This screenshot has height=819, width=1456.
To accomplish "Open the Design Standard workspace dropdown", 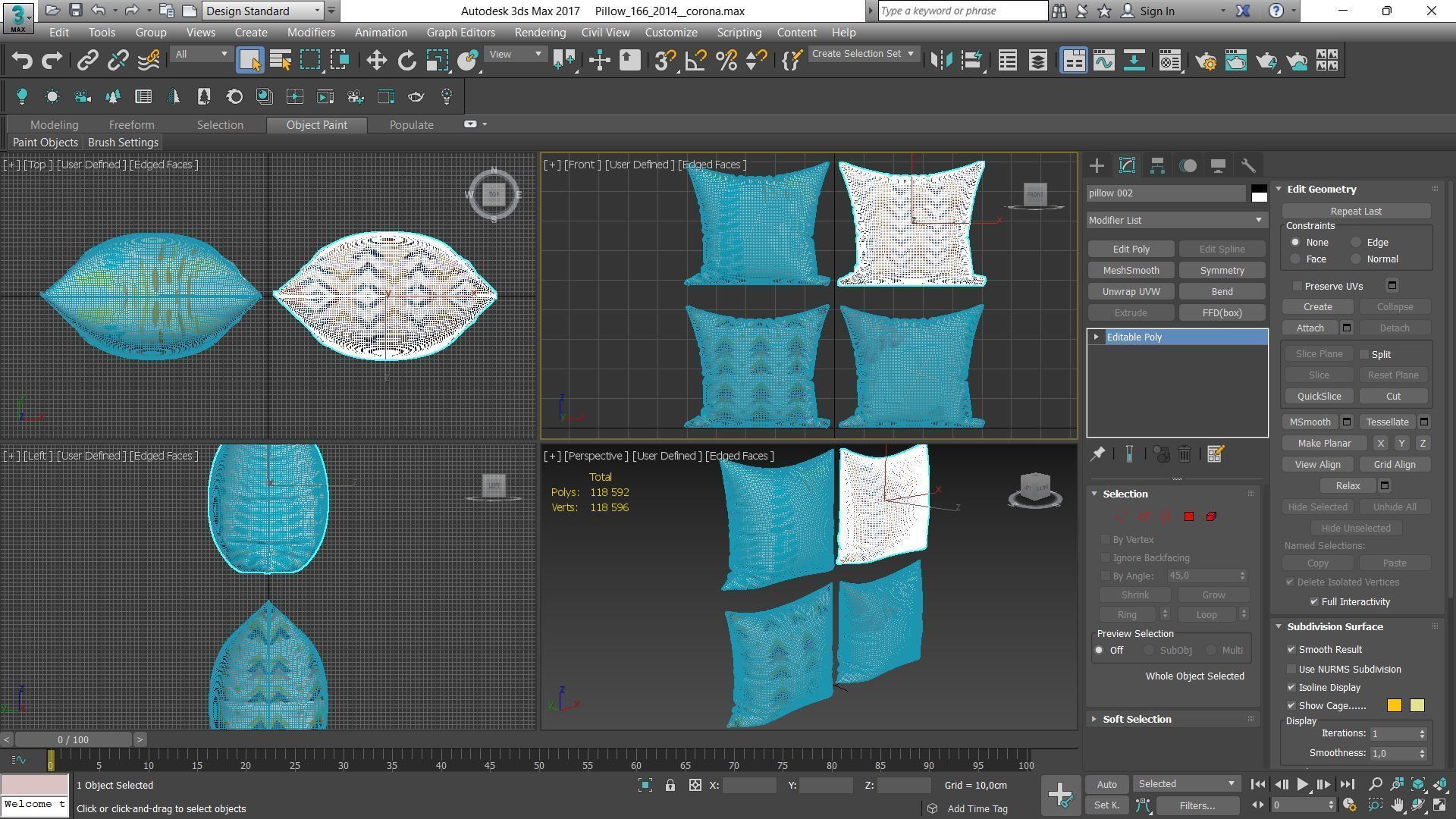I will click(264, 11).
